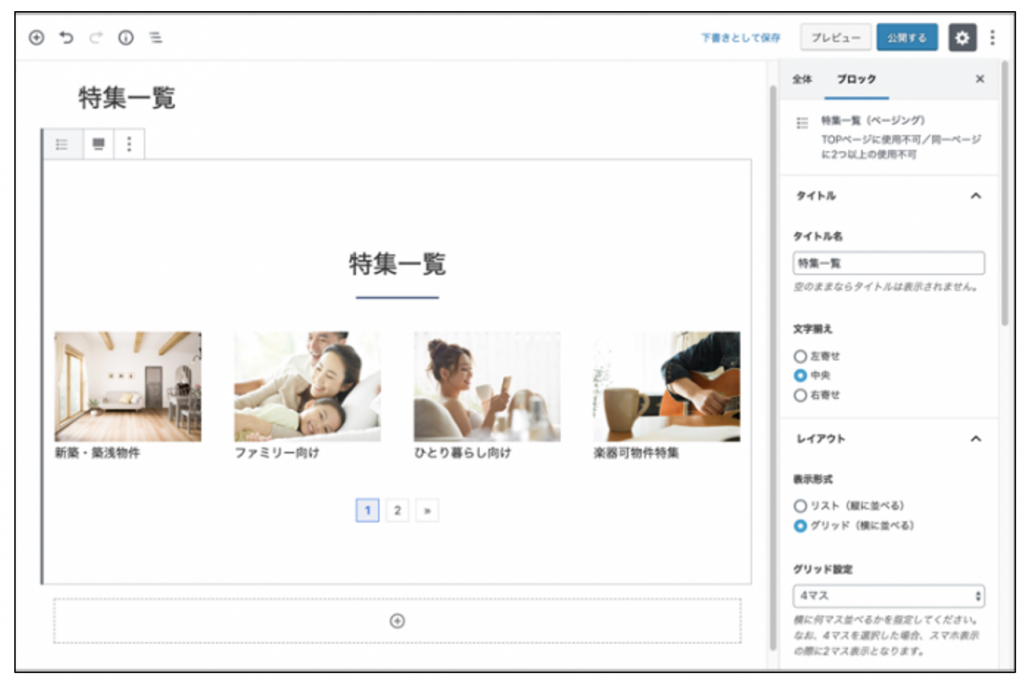Open the グリッド設定 dropdown showing 4マス

tap(888, 596)
